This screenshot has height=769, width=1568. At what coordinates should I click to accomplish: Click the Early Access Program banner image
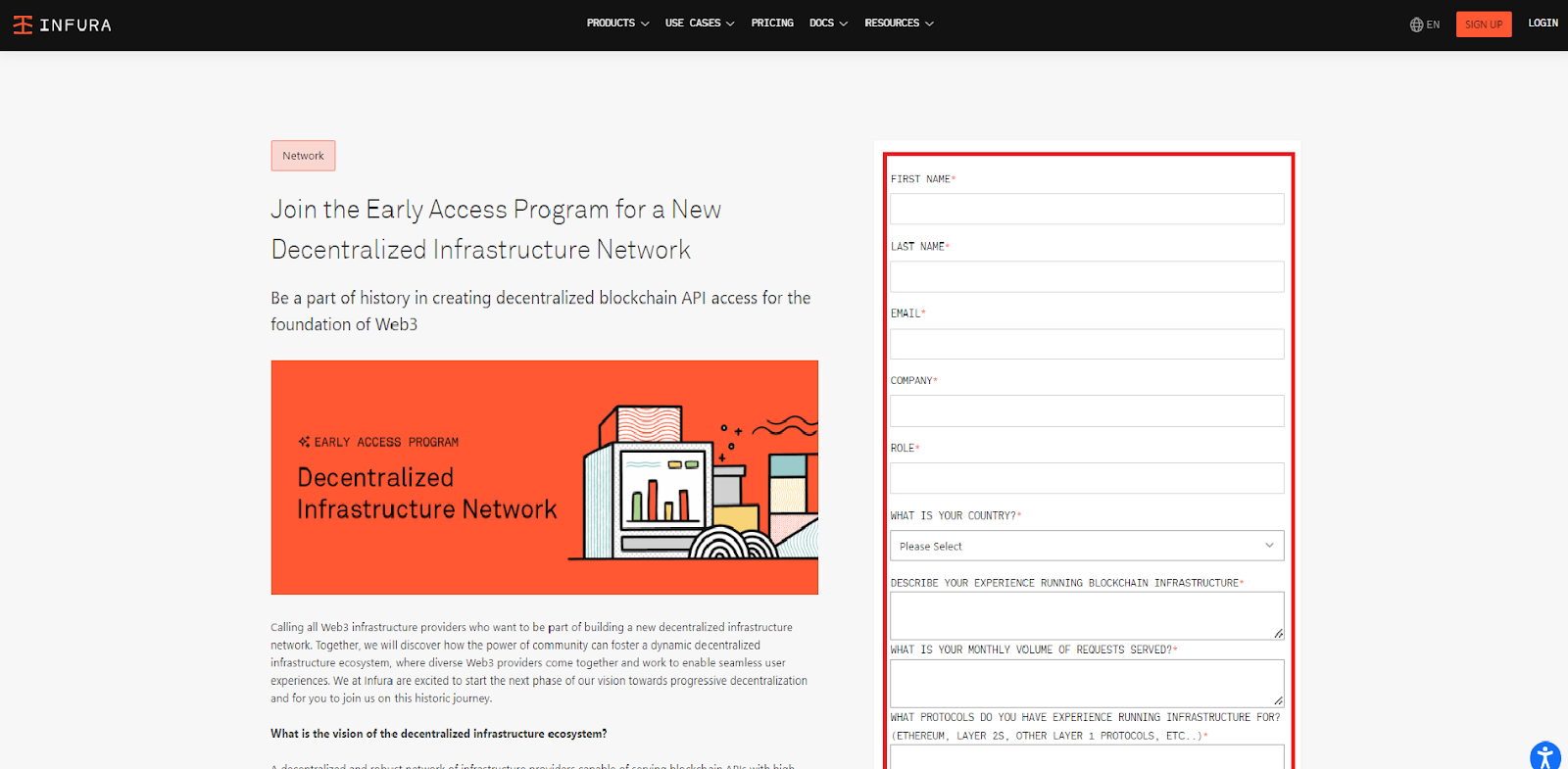[x=545, y=477]
